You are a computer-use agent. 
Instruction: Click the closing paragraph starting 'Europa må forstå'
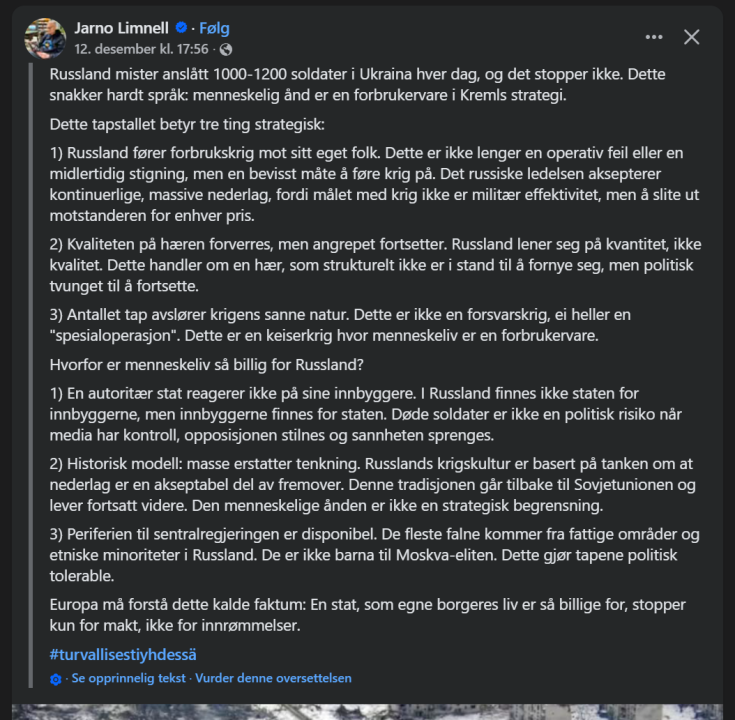pyautogui.click(x=367, y=616)
